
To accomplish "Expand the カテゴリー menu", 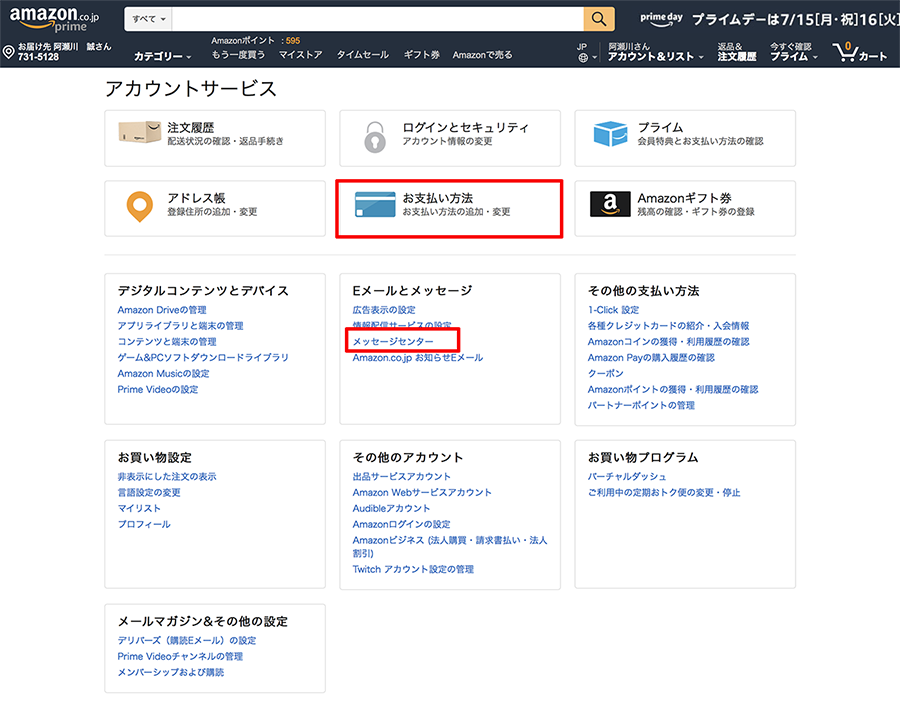I will [x=162, y=56].
